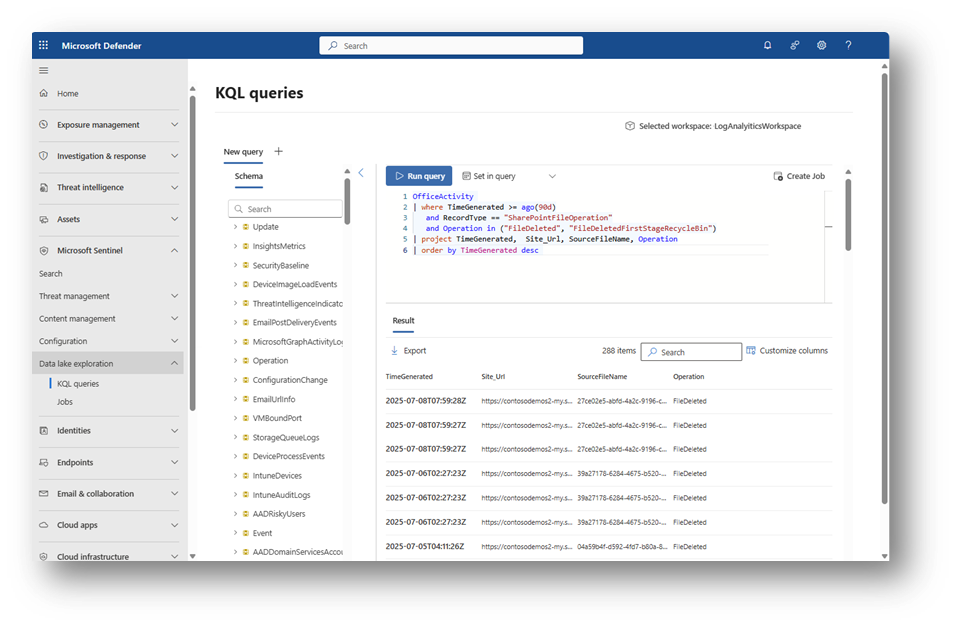This screenshot has width=955, height=626.
Task: Select the Schema tab
Action: (x=248, y=176)
